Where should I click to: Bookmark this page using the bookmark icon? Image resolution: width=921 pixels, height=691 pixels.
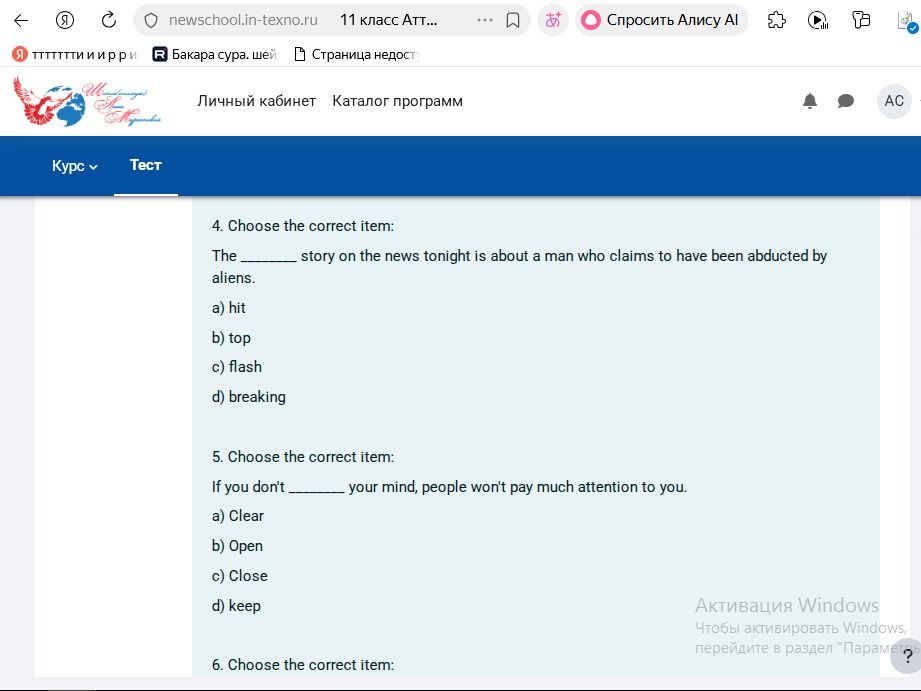pyautogui.click(x=513, y=21)
